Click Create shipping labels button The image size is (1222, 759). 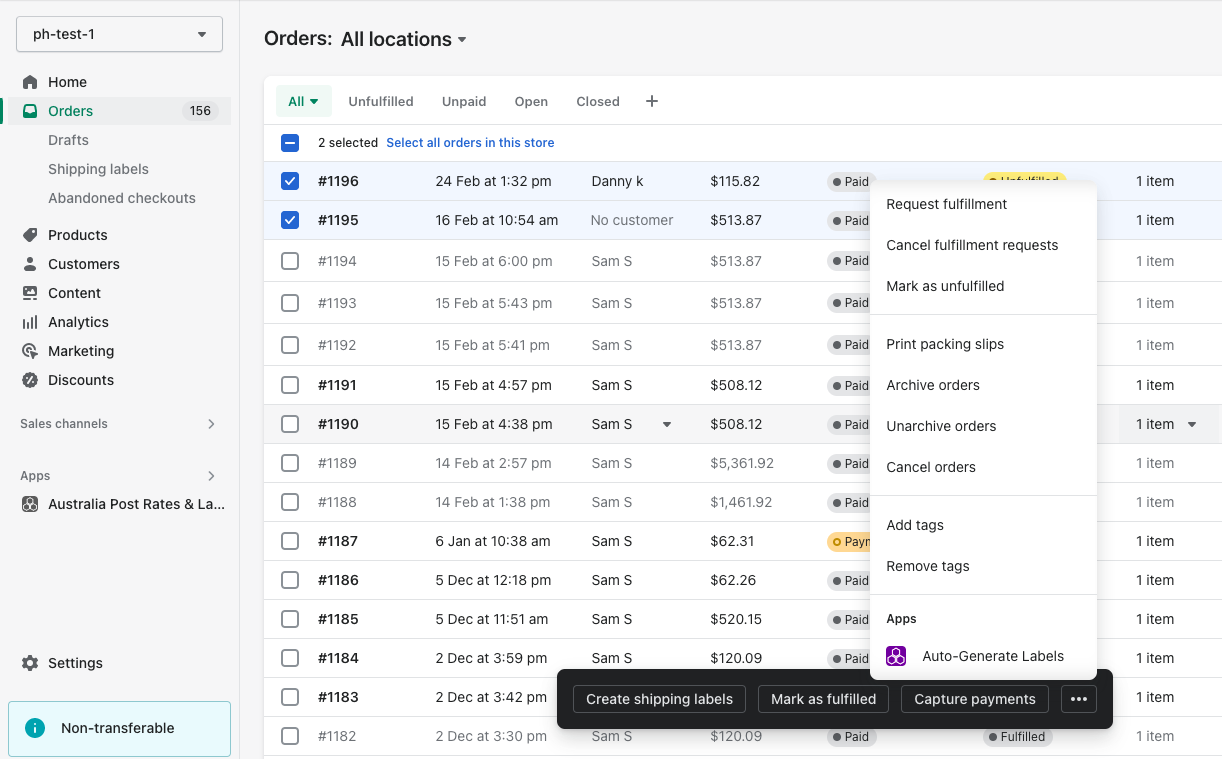coord(660,699)
